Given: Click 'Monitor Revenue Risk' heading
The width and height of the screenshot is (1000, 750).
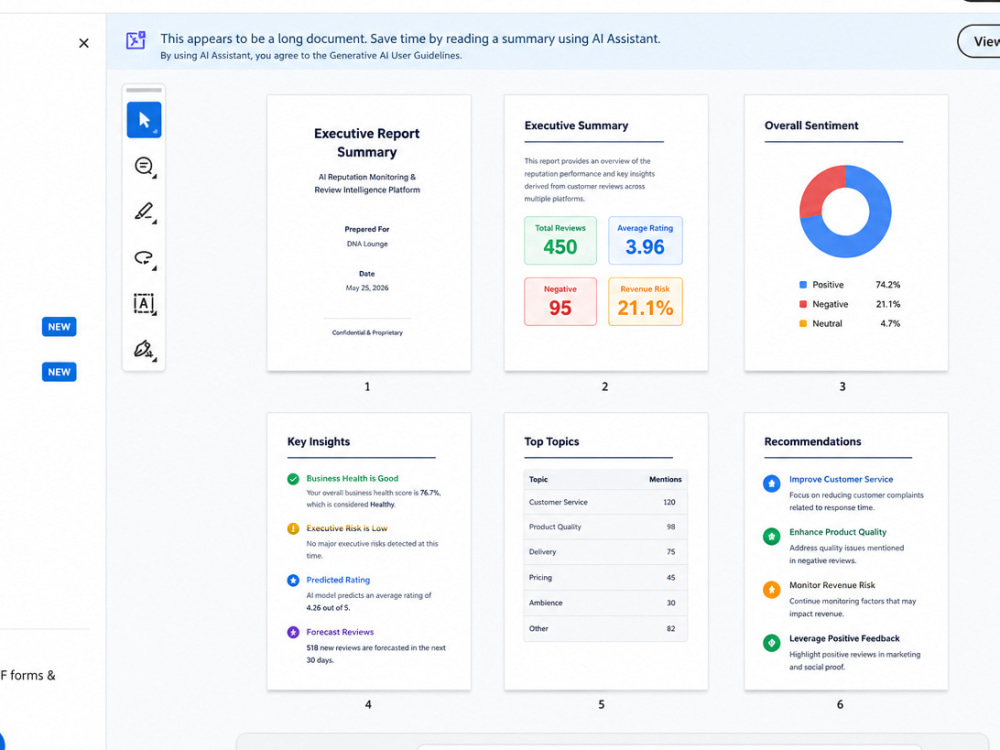Looking at the screenshot, I should tap(832, 585).
